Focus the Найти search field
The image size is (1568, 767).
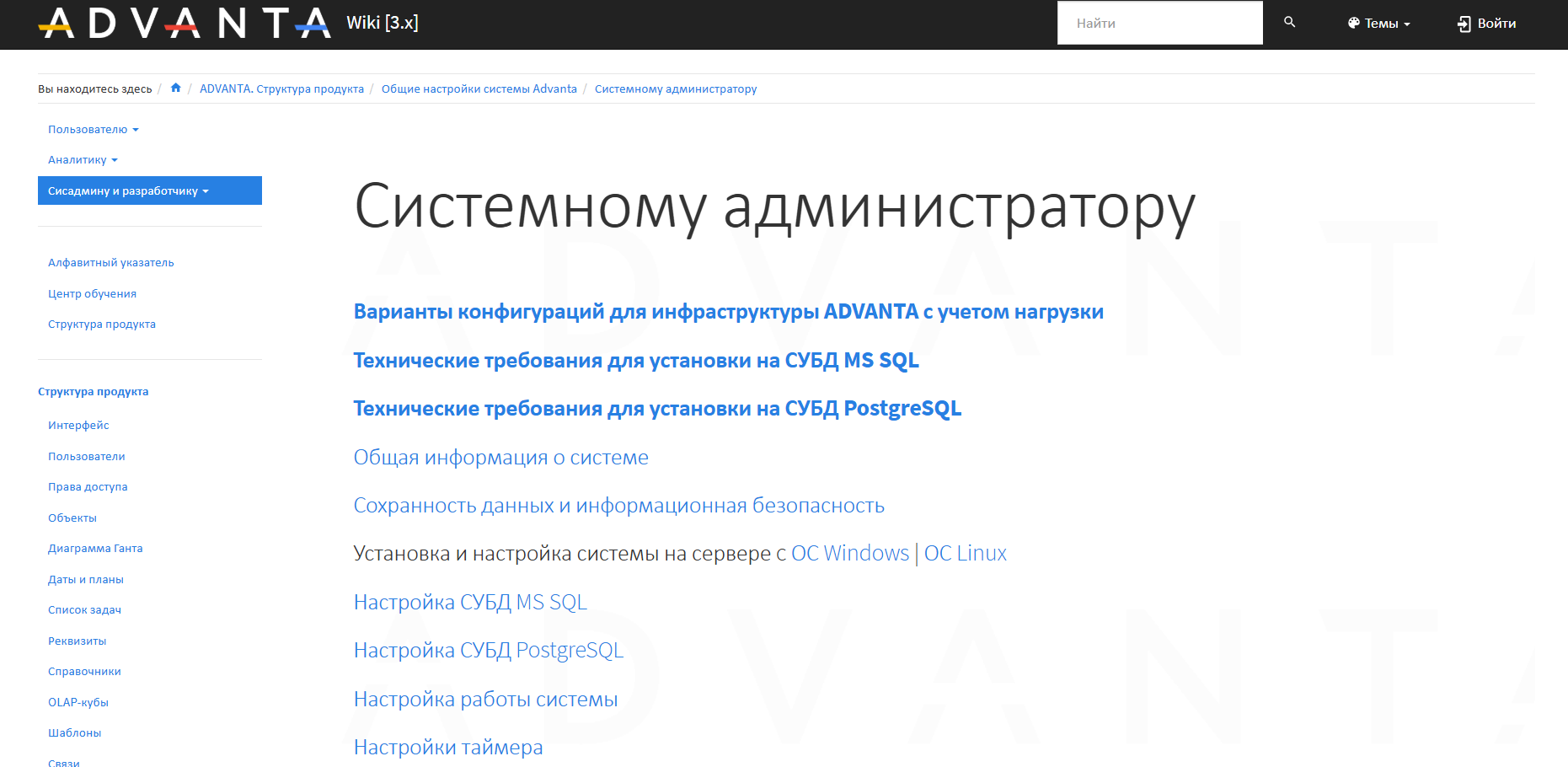(1159, 24)
